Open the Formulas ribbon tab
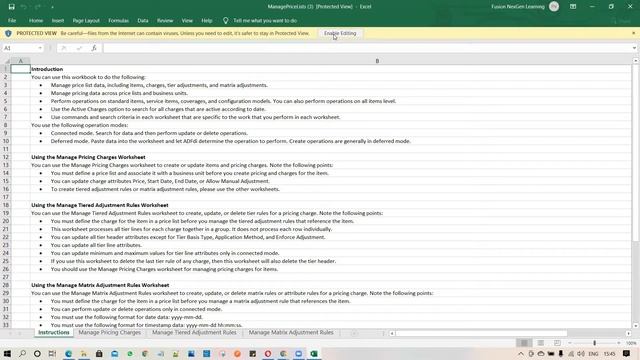Image resolution: width=640 pixels, height=360 pixels. [x=118, y=20]
